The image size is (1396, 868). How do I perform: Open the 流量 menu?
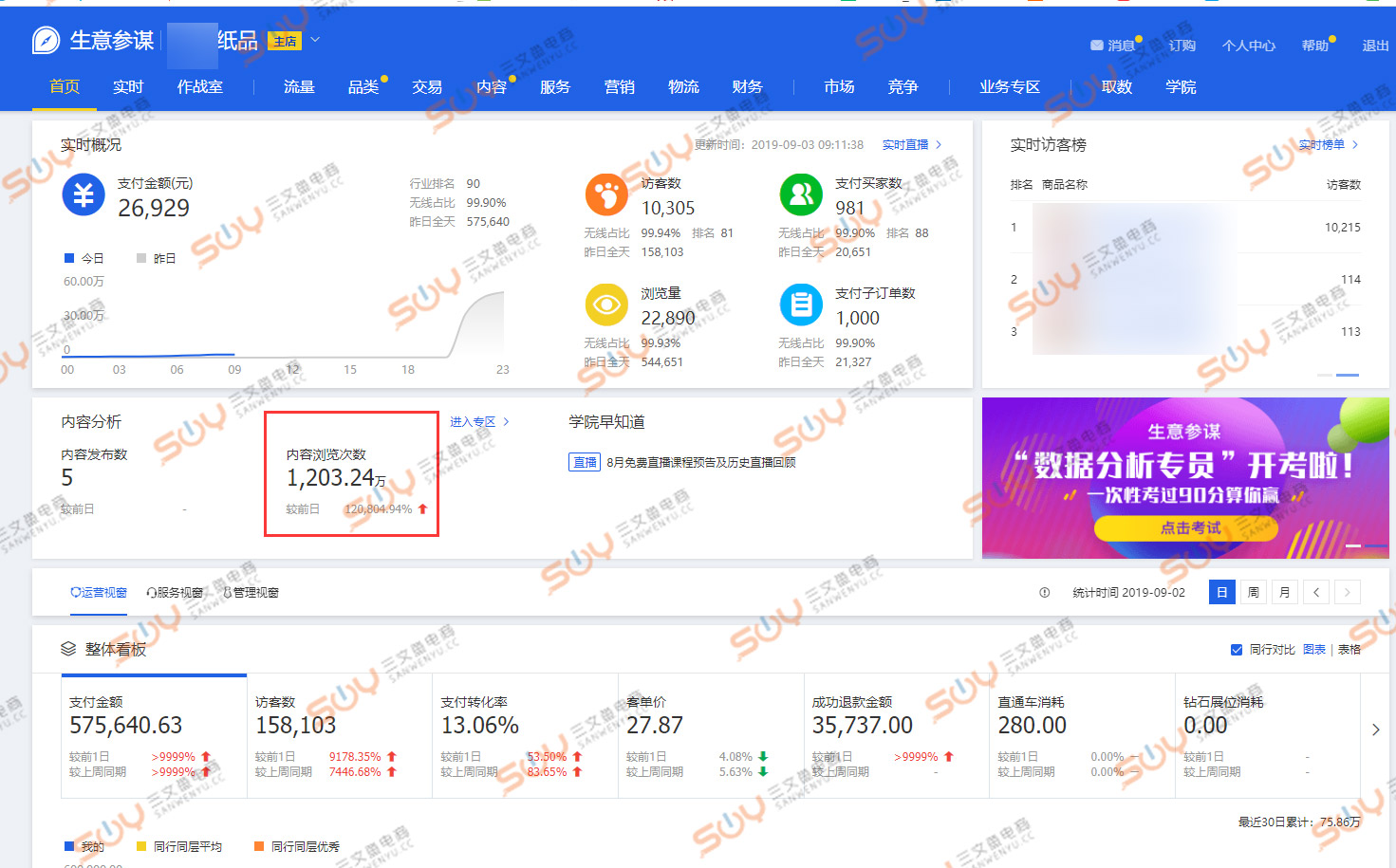pyautogui.click(x=299, y=86)
